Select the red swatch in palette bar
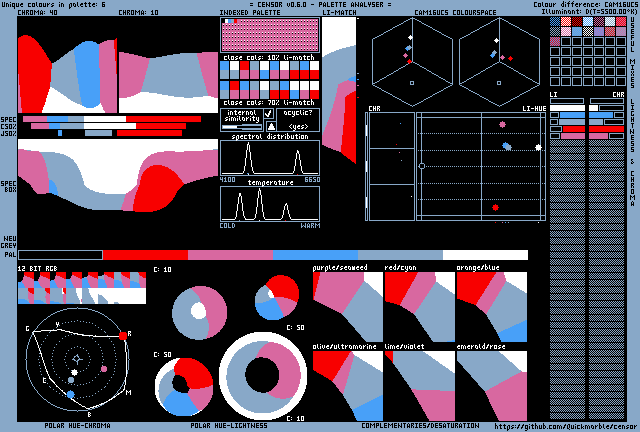This screenshot has height=432, width=640. point(145,255)
